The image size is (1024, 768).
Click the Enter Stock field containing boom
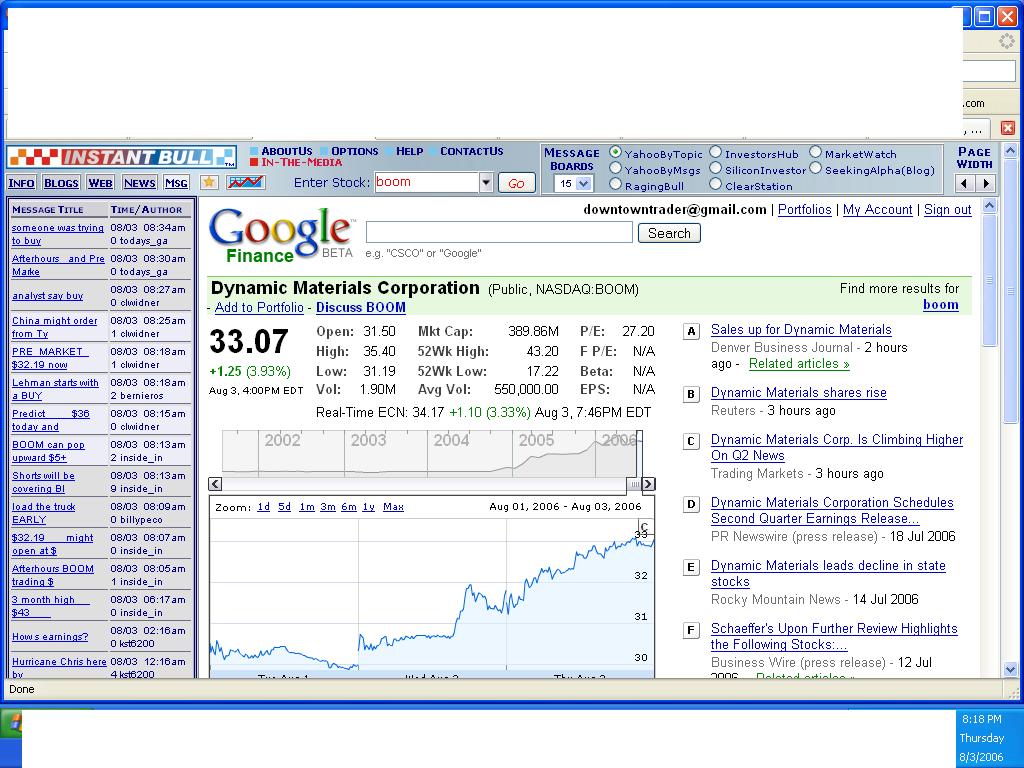[x=427, y=183]
